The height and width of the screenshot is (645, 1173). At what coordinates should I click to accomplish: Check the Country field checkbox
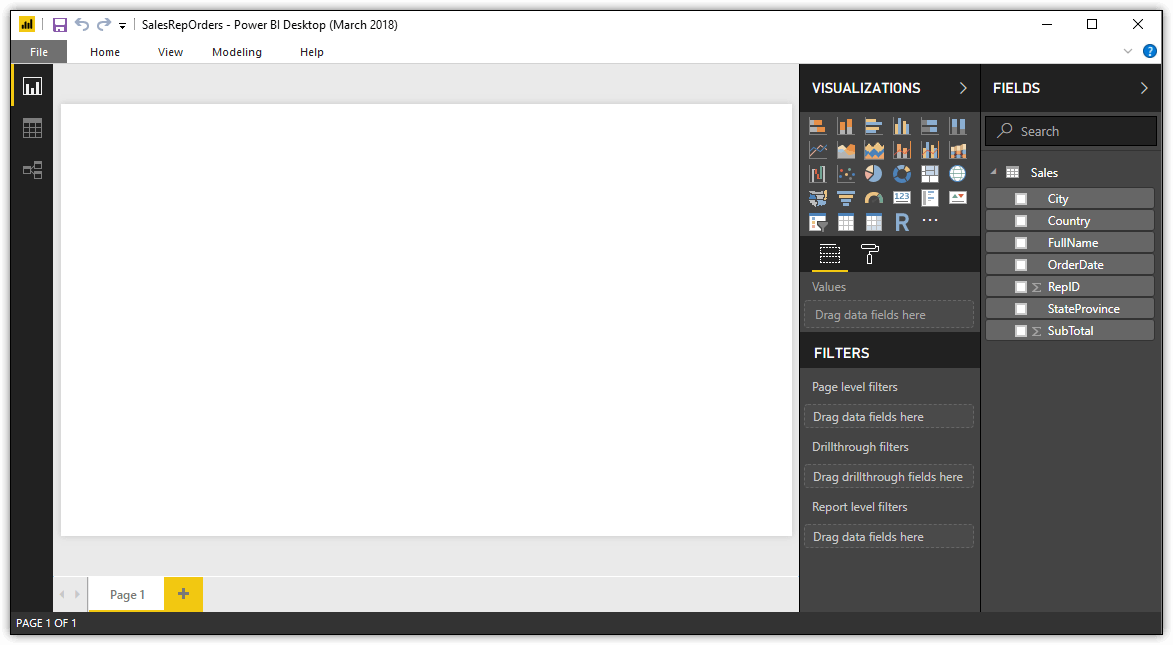pyautogui.click(x=1020, y=221)
